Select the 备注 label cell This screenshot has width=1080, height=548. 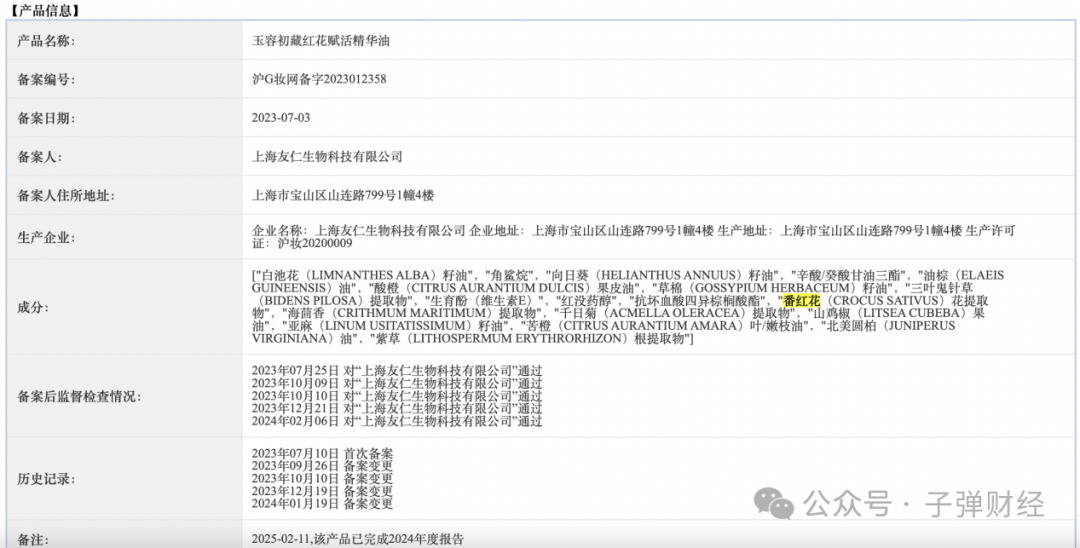[x=124, y=535]
